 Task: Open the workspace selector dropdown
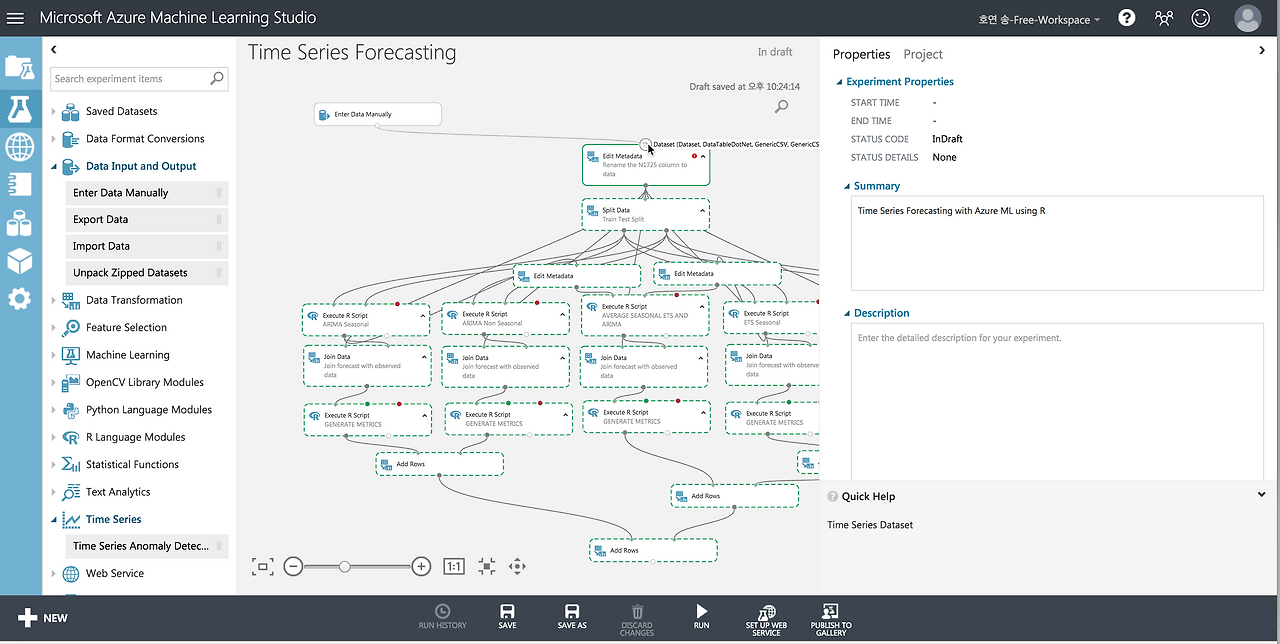click(x=1038, y=19)
